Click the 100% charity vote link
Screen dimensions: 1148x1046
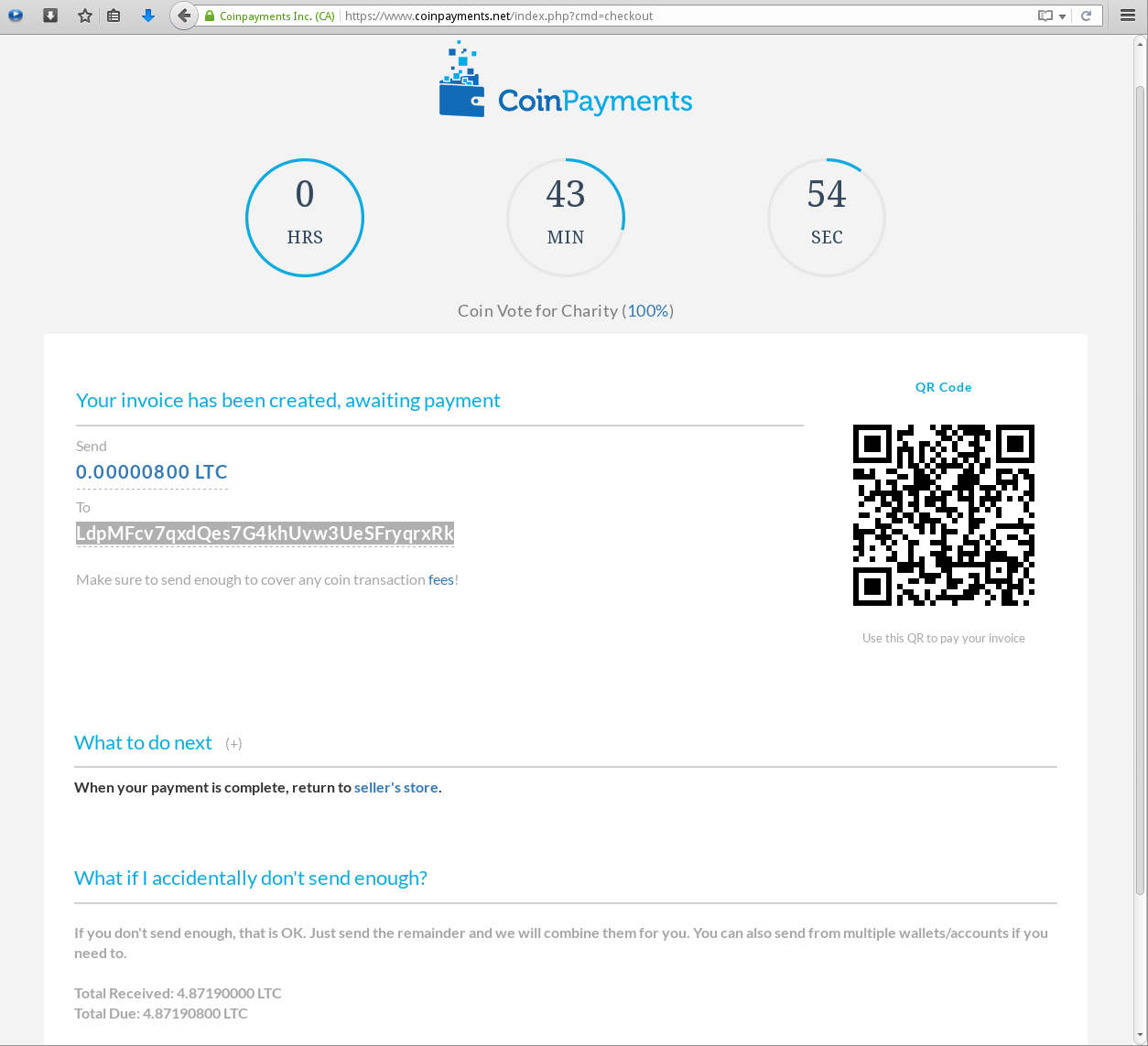click(x=648, y=311)
